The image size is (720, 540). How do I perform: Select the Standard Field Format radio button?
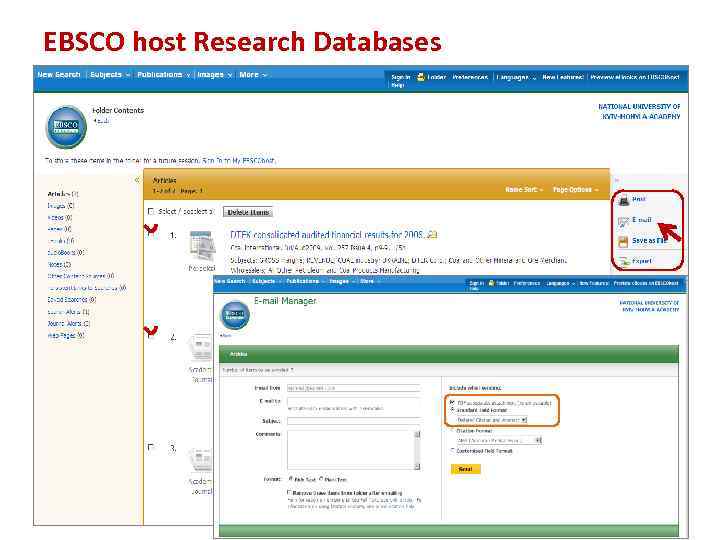(x=452, y=409)
